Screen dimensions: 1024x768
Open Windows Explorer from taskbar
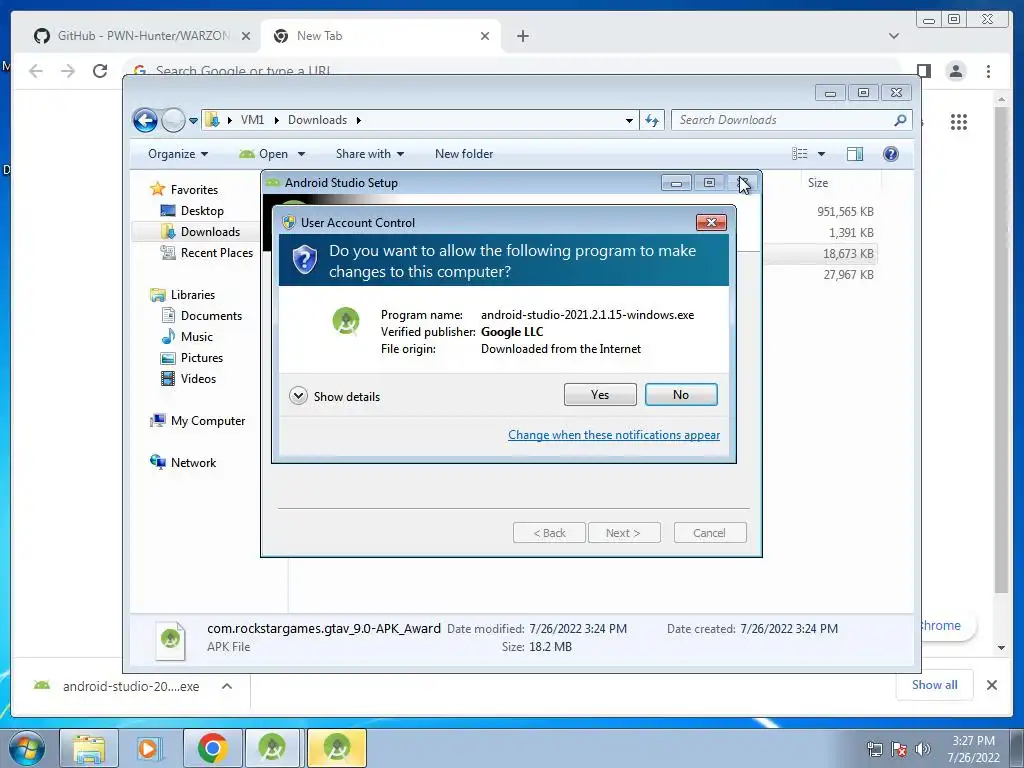pos(89,748)
